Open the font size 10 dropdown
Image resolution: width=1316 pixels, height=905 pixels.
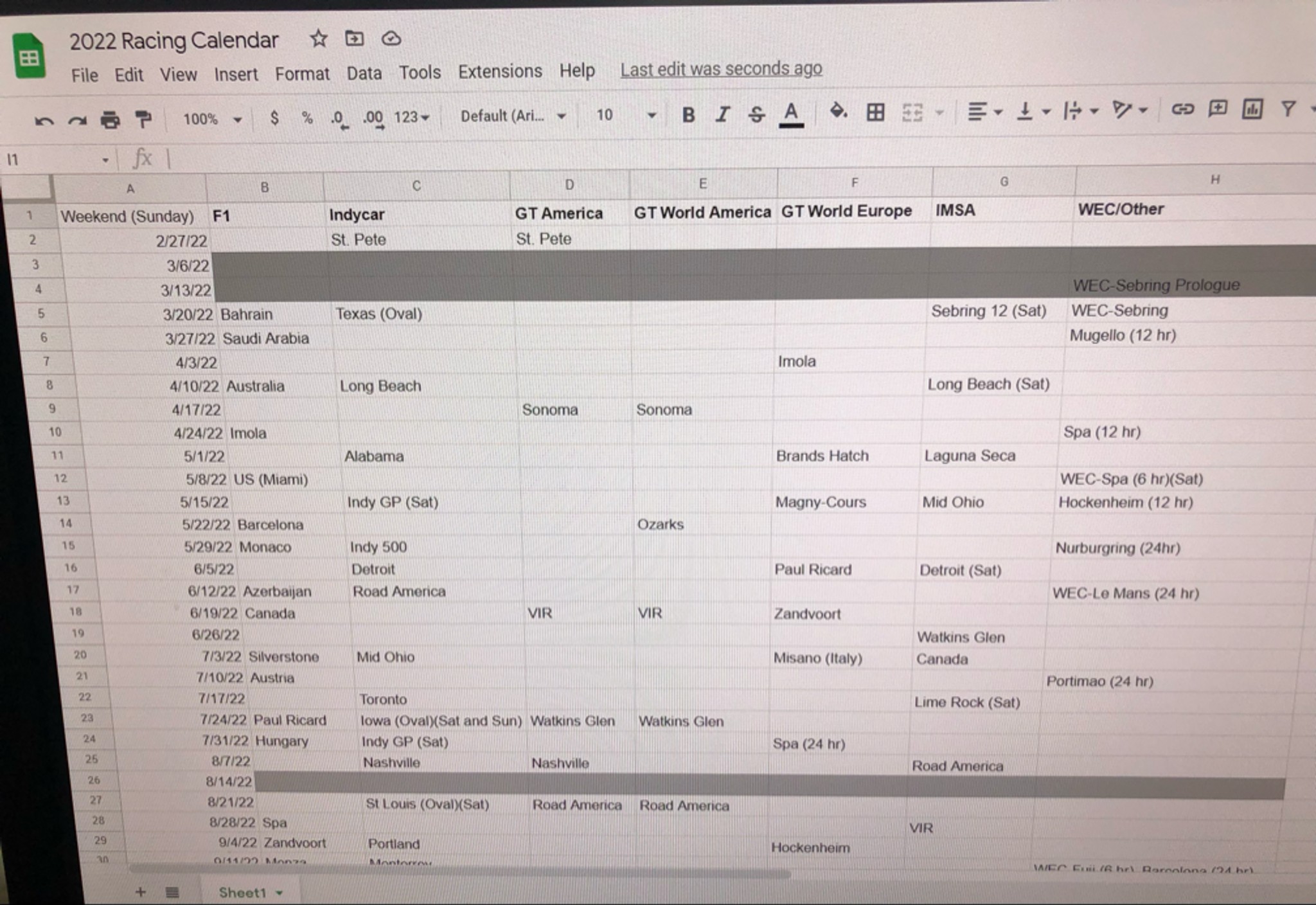(x=626, y=115)
